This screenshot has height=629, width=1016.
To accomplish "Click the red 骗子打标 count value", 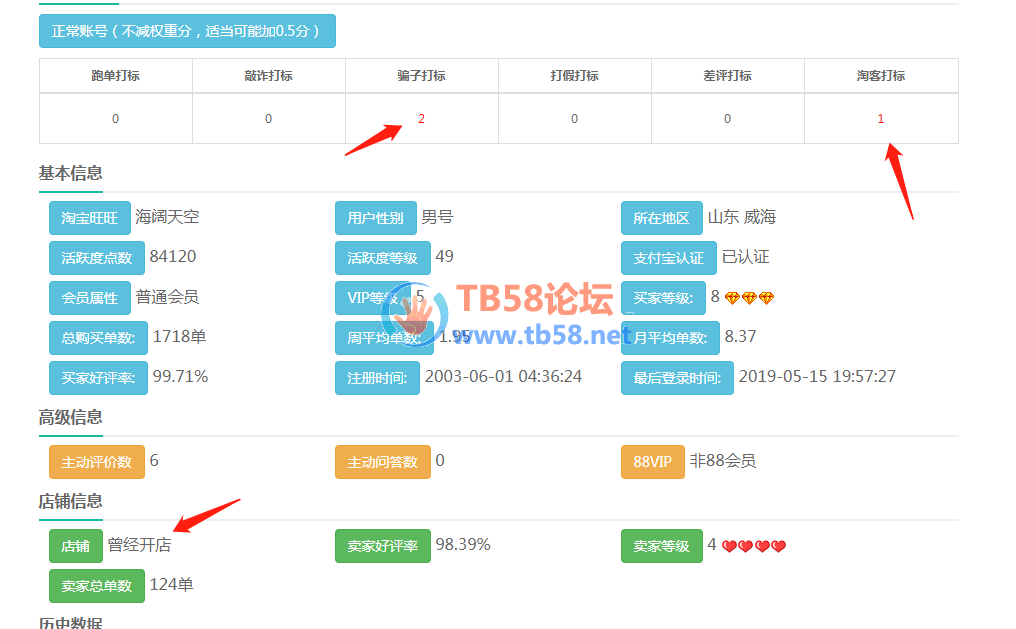I will click(421, 119).
